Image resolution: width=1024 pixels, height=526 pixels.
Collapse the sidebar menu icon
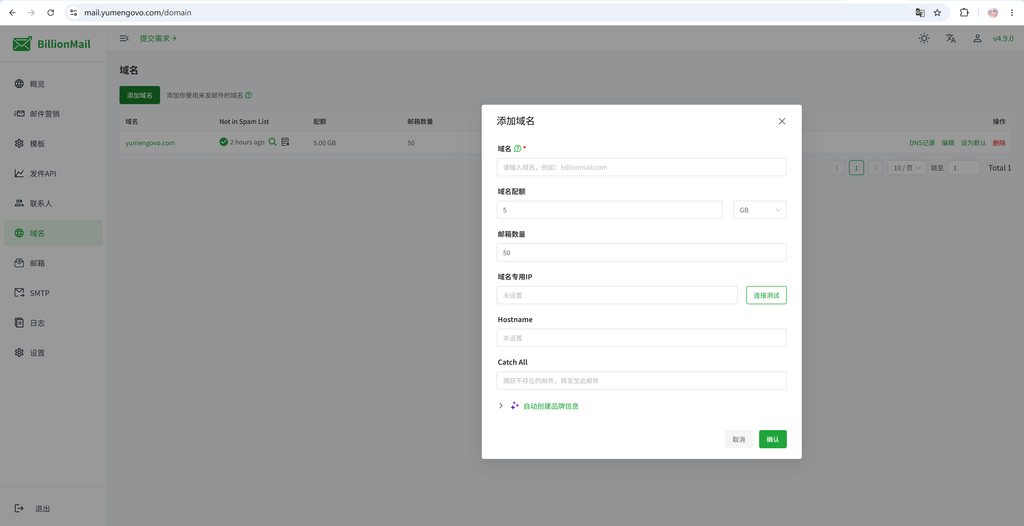tap(124, 39)
